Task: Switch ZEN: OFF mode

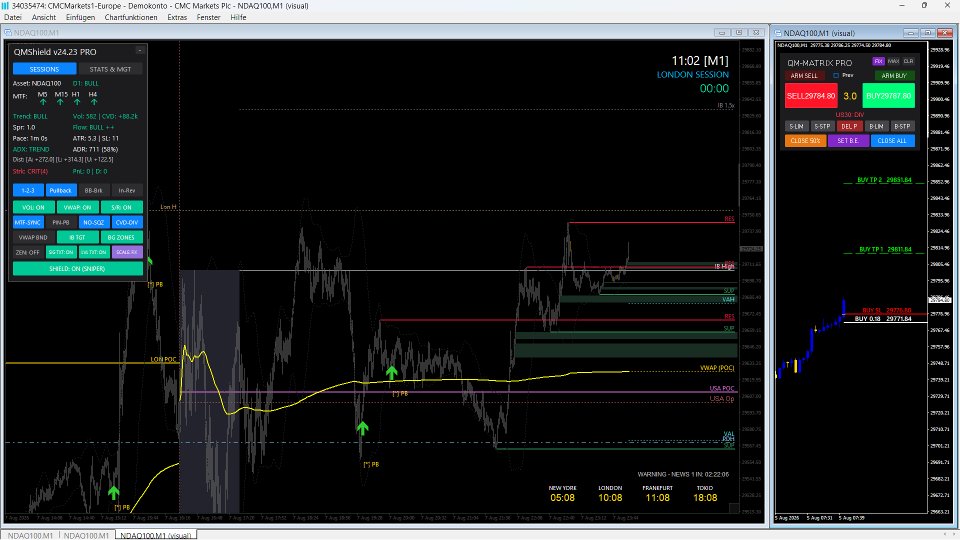Action: [x=28, y=252]
